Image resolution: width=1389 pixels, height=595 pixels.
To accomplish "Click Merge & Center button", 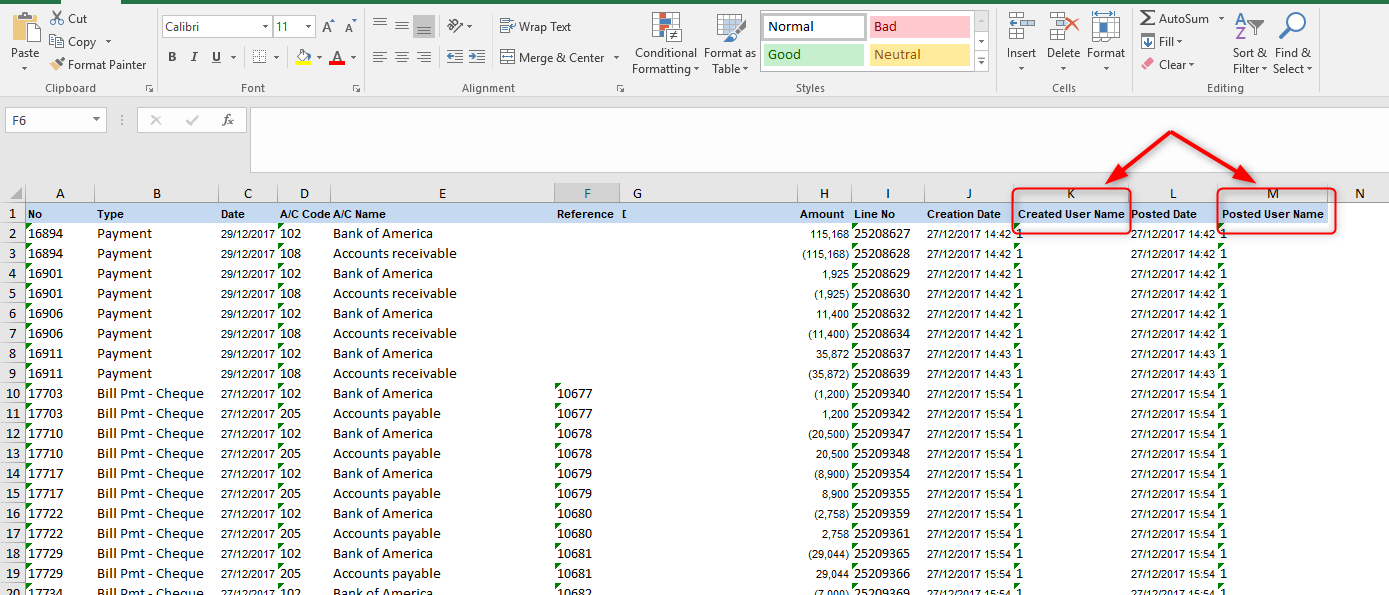I will point(560,58).
